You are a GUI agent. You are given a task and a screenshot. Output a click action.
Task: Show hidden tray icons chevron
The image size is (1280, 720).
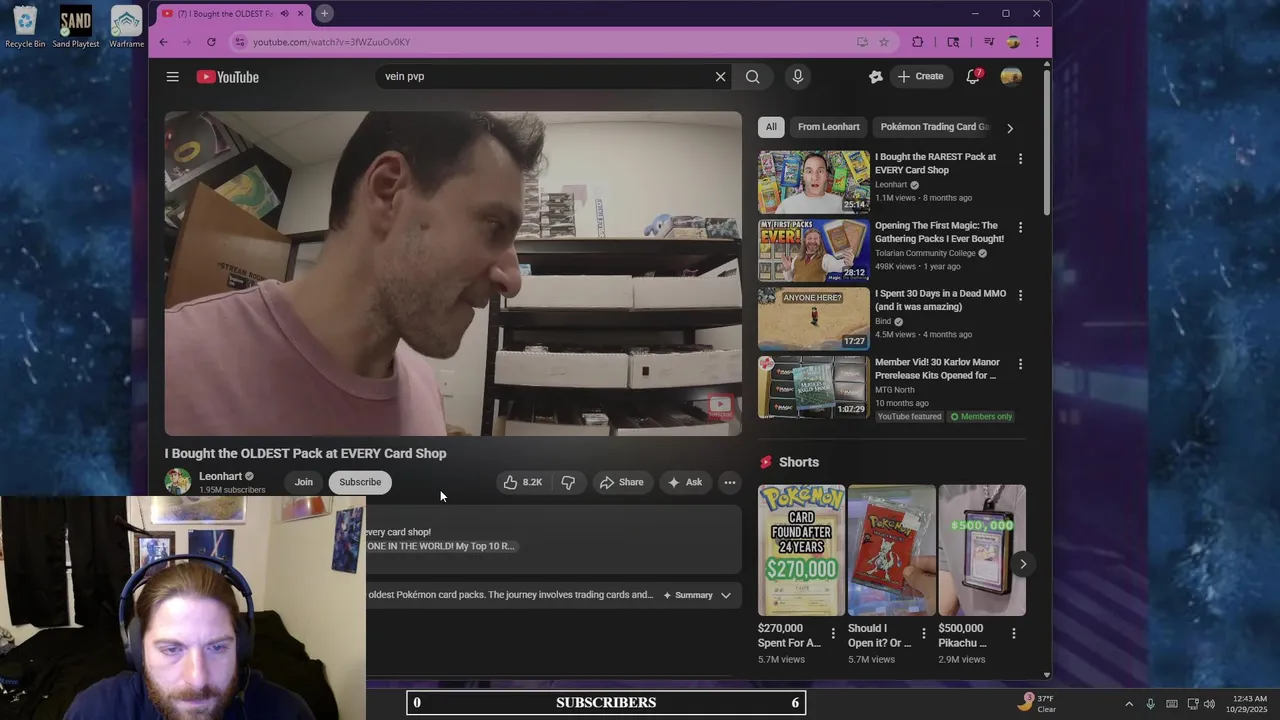click(1129, 704)
